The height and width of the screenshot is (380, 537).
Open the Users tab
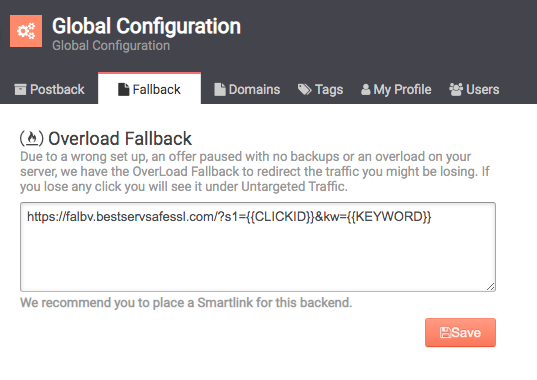pos(474,90)
